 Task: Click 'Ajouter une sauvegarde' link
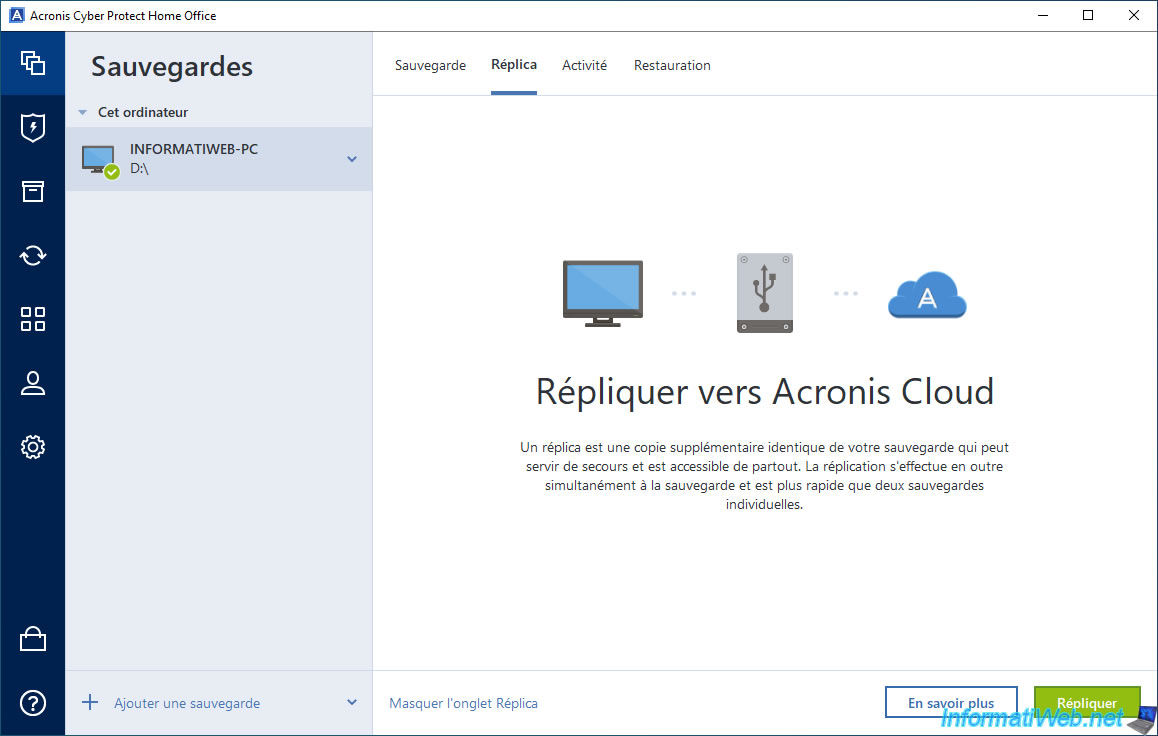(x=187, y=704)
